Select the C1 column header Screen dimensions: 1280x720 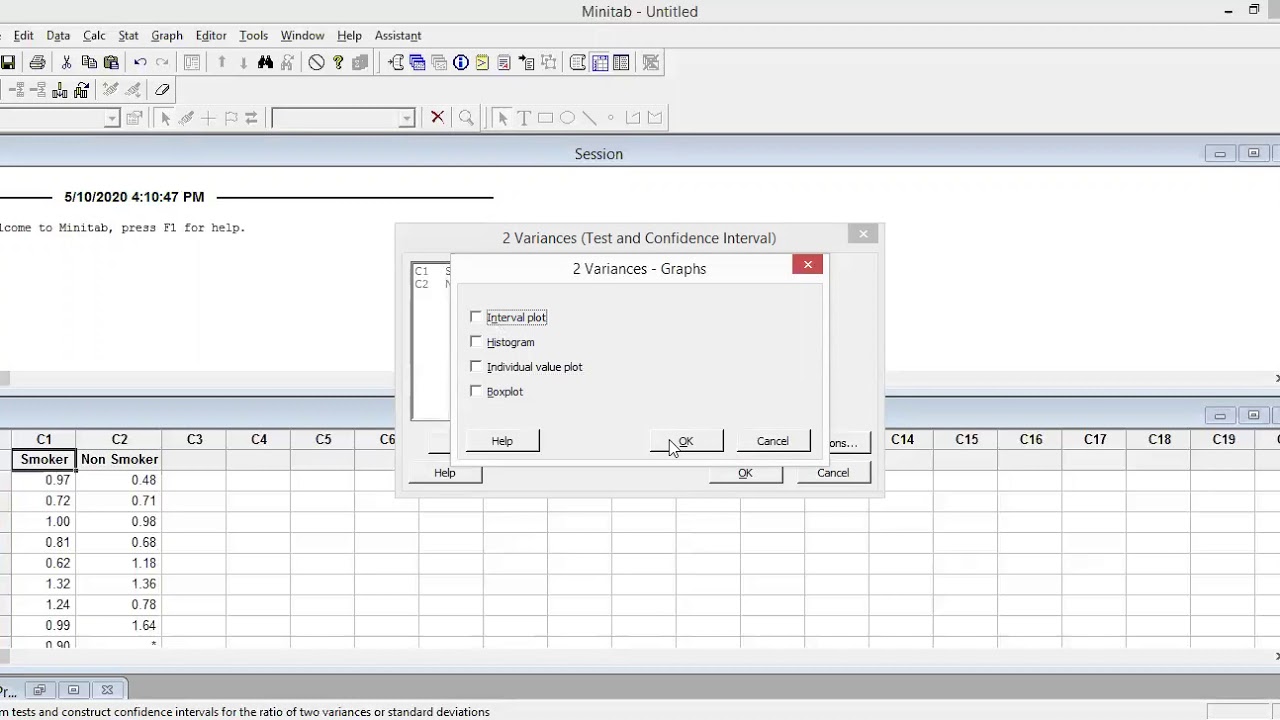[44, 439]
